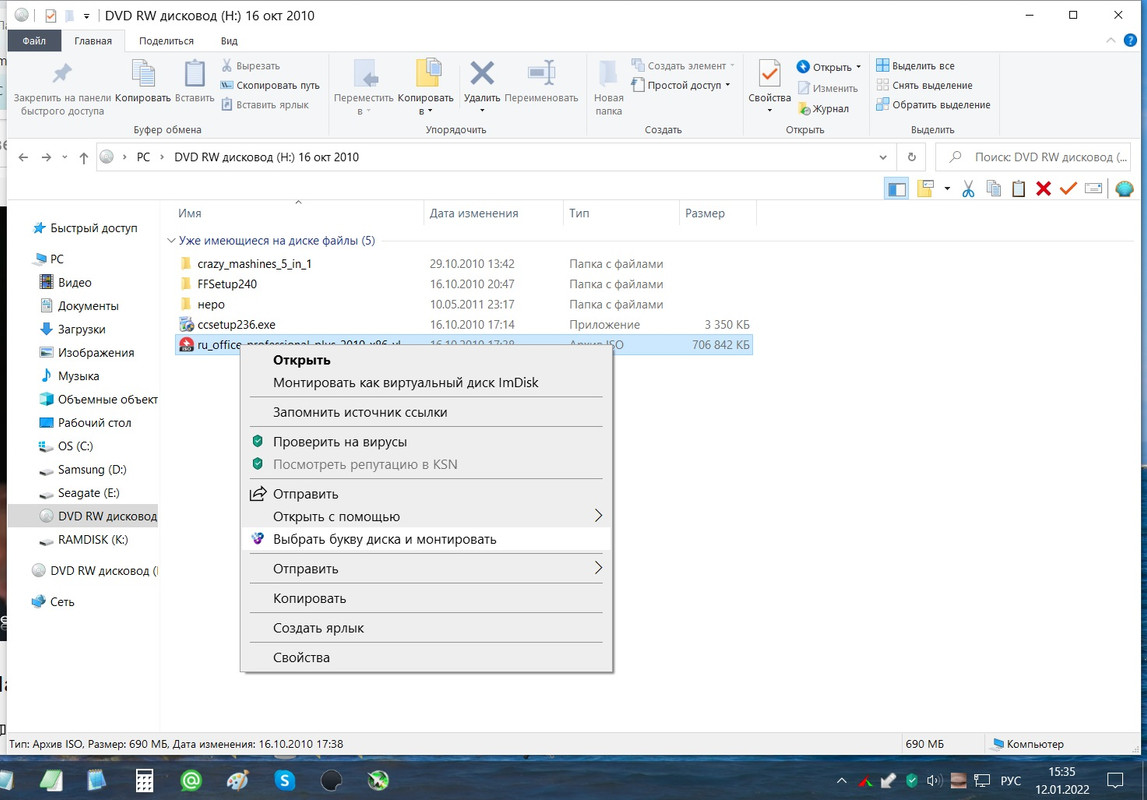Click Deselect (Снять выделение)
Screen dimensions: 1147x800
point(925,86)
